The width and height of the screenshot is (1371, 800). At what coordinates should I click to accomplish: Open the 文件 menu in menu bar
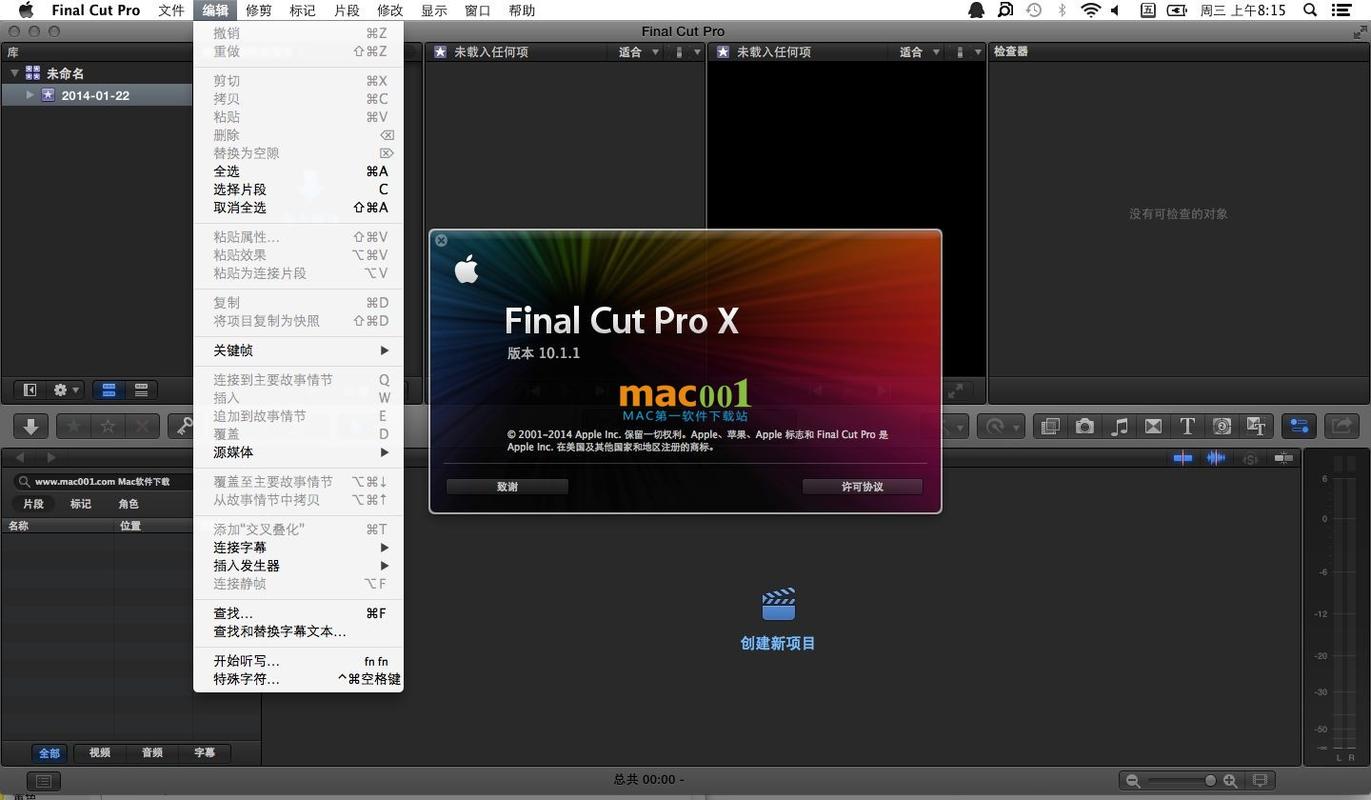pyautogui.click(x=171, y=10)
